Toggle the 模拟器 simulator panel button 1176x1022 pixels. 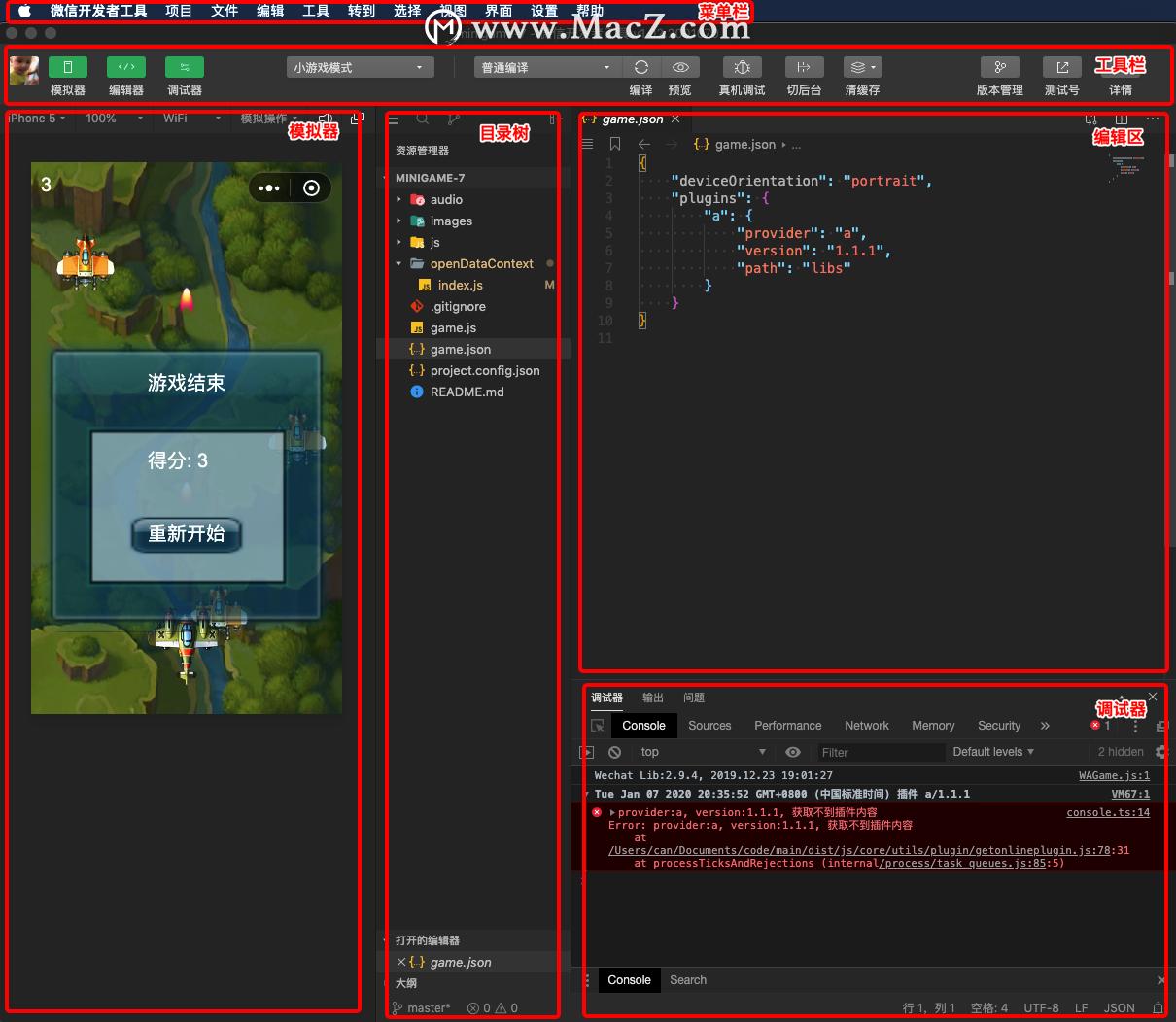pos(68,67)
